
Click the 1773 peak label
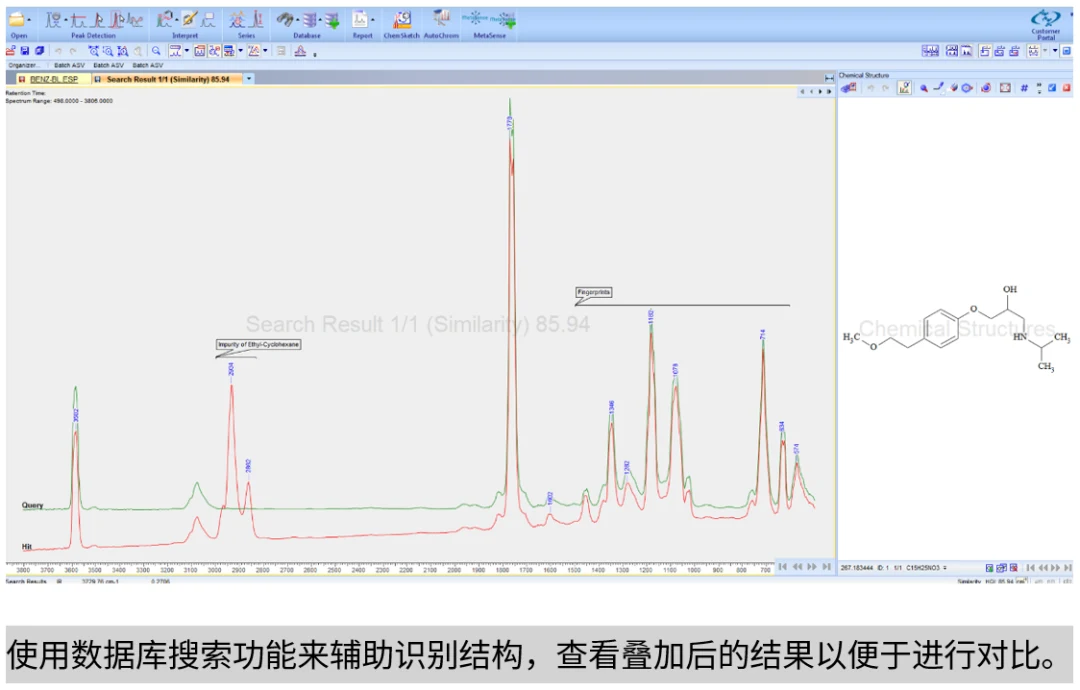click(510, 123)
